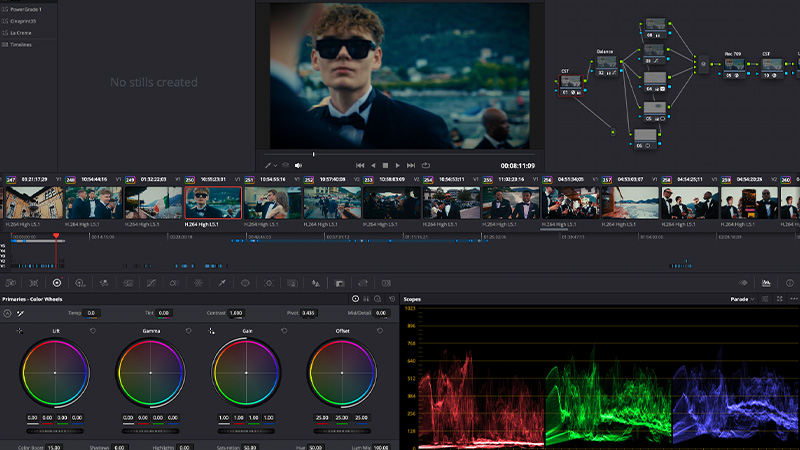This screenshot has height=450, width=800.
Task: Switch to primaries log wheels mode
Action: (x=378, y=299)
